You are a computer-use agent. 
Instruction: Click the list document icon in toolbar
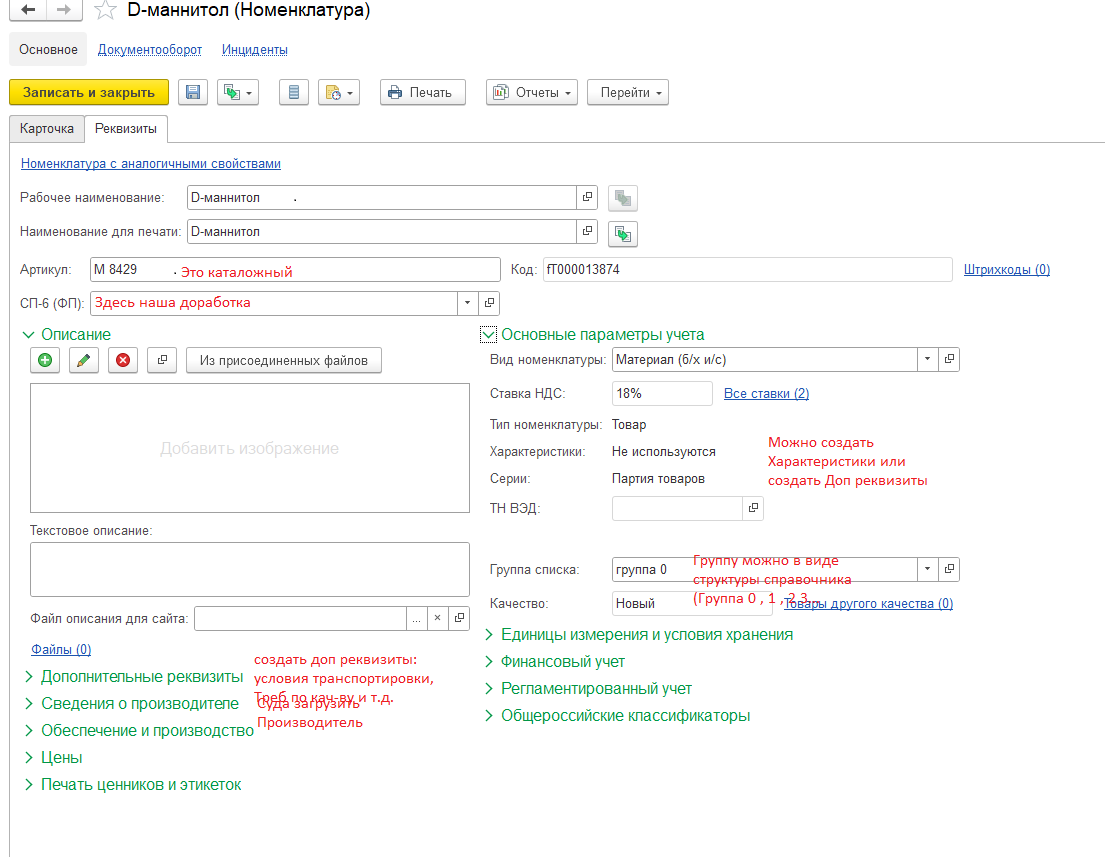coord(293,92)
